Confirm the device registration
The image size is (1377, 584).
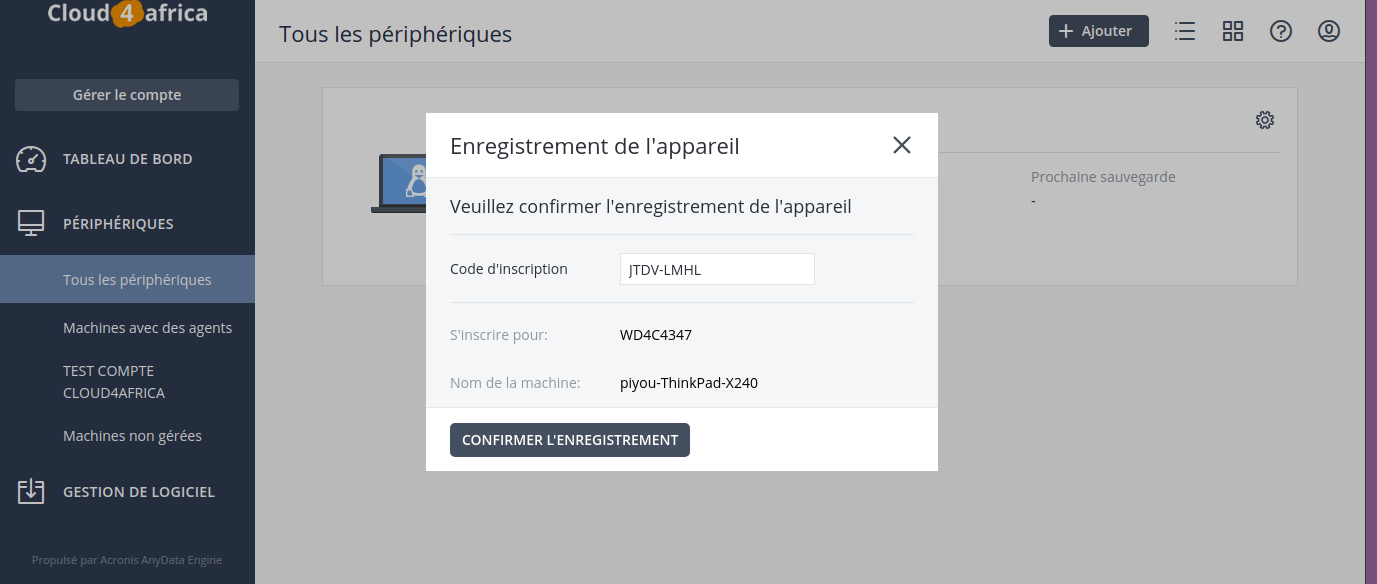coord(570,440)
